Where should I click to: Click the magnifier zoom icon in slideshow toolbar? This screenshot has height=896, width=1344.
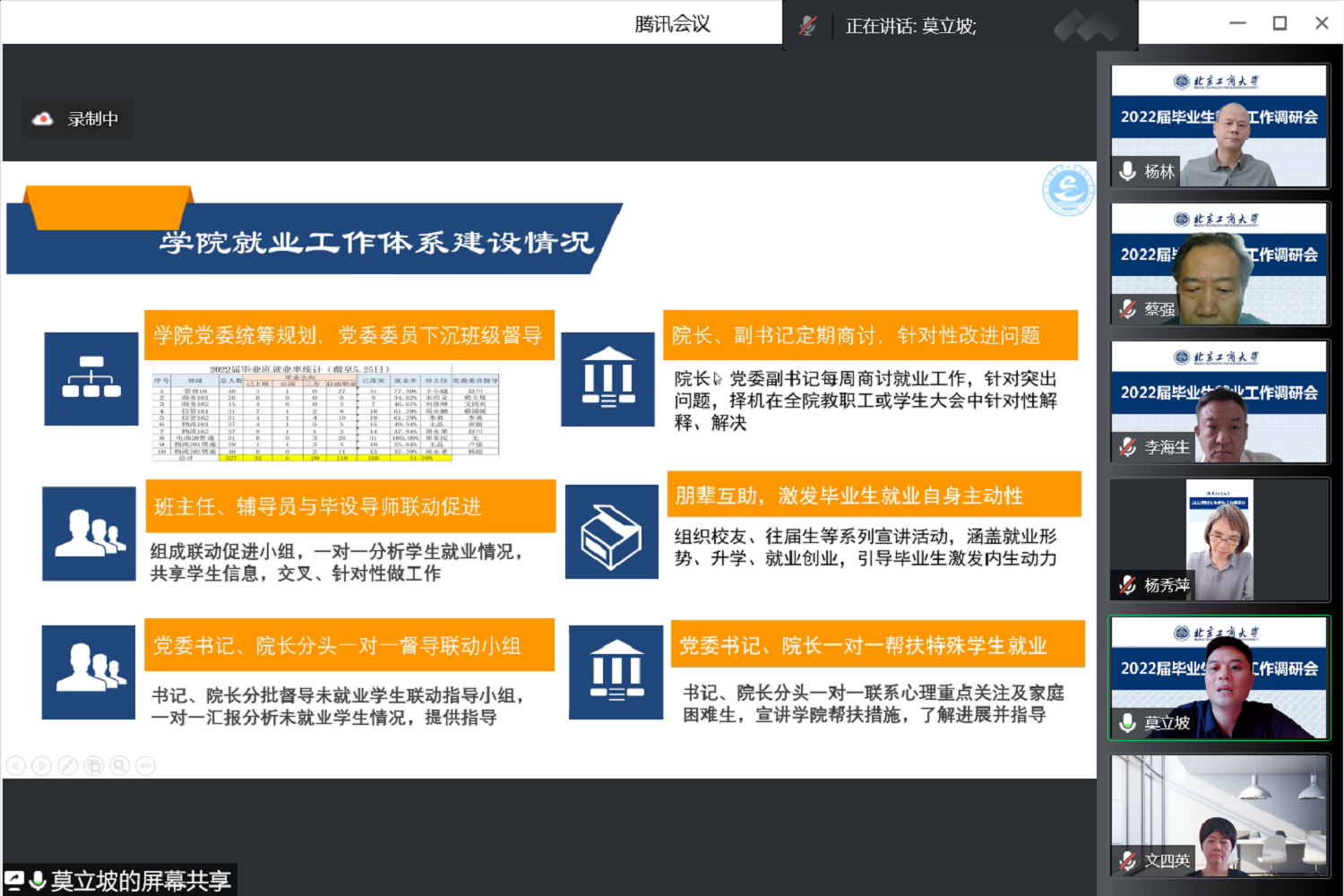click(119, 765)
